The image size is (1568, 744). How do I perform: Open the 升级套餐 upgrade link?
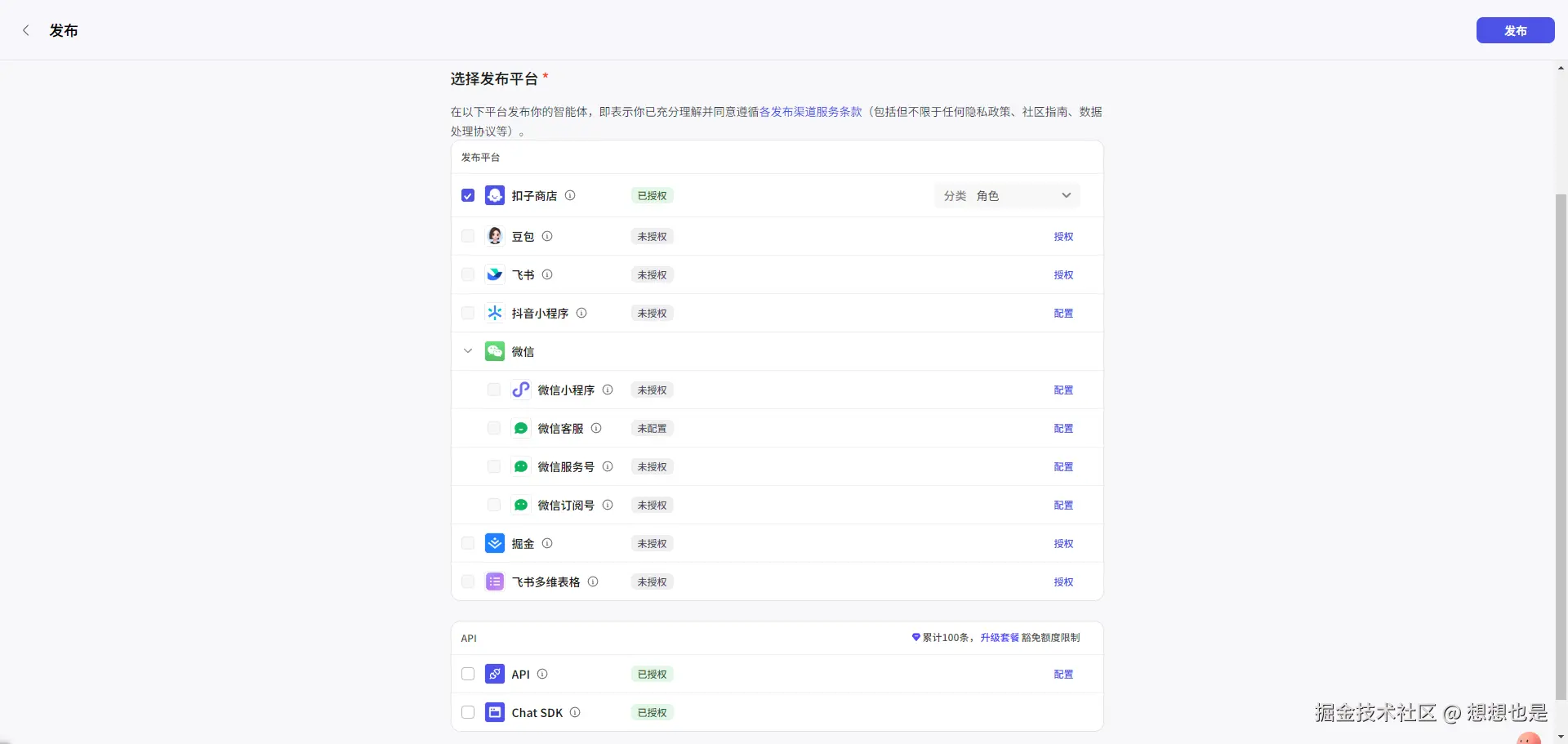click(1000, 637)
